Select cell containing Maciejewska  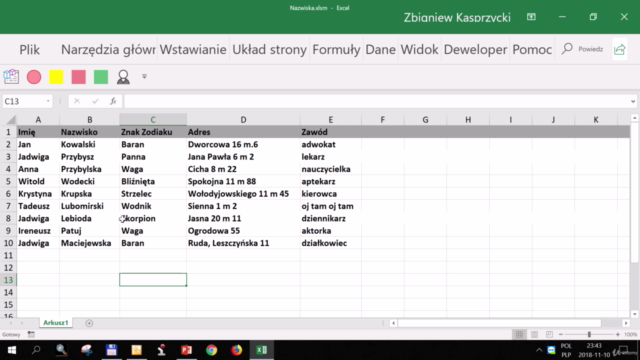[x=89, y=243]
